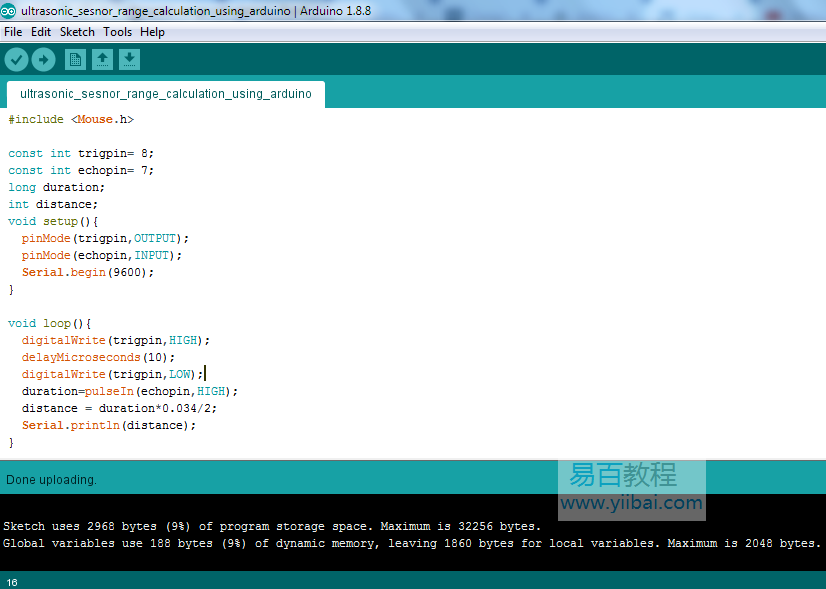Select the ultrasonic_sesnor_range_calculation_using_arduino tab

click(x=165, y=94)
